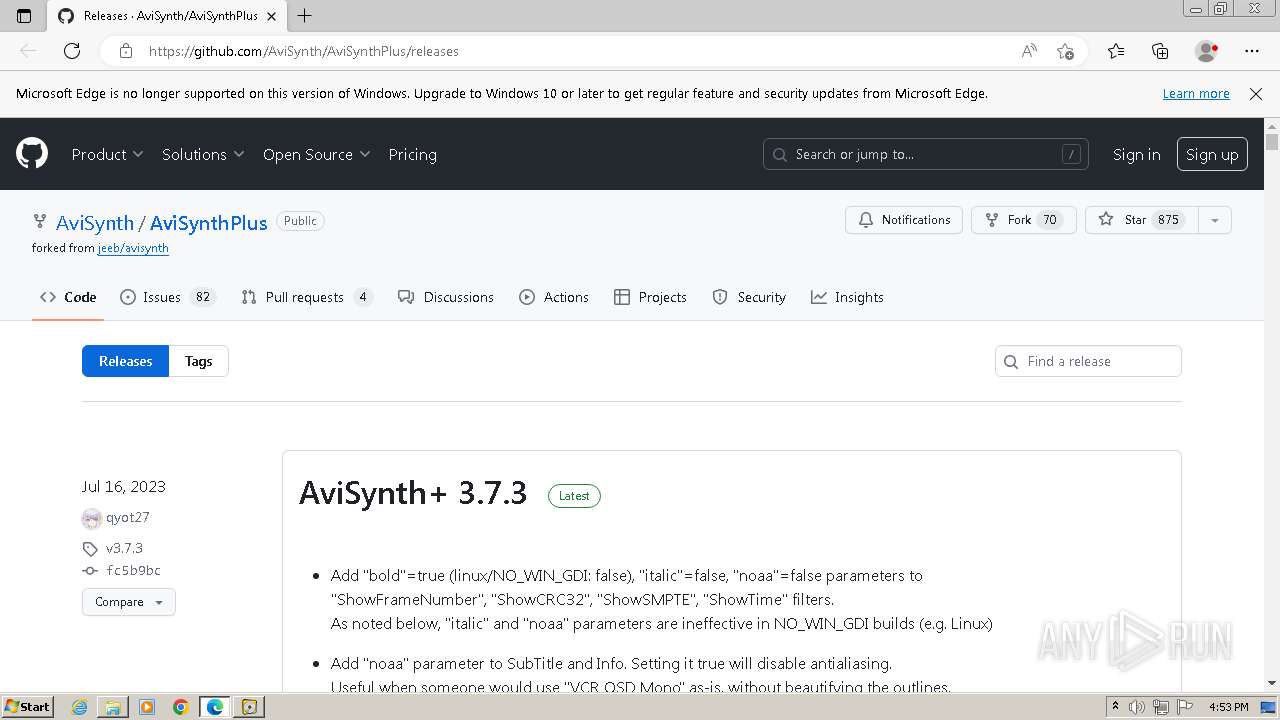This screenshot has width=1280, height=720.
Task: Click the Learn more link
Action: point(1196,94)
